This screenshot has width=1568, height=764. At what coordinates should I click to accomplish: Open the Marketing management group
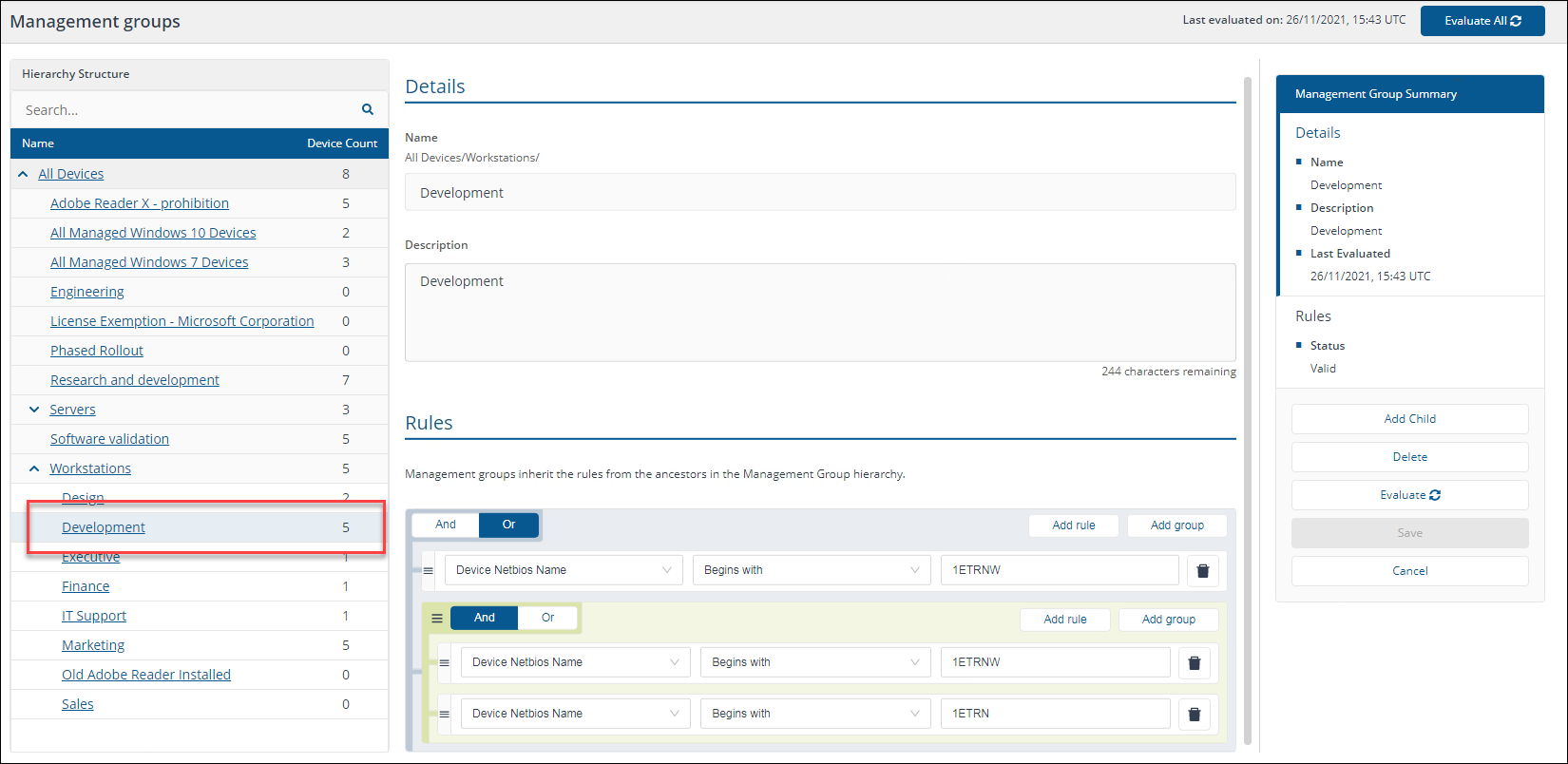pyautogui.click(x=93, y=645)
